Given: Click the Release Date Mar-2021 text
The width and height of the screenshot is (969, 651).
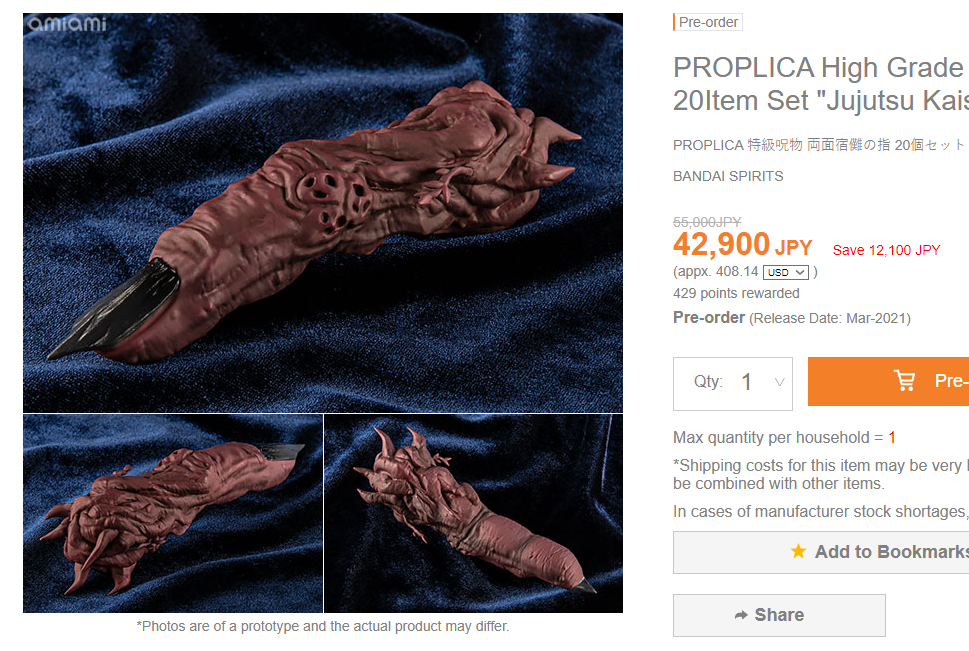Looking at the screenshot, I should click(x=830, y=318).
